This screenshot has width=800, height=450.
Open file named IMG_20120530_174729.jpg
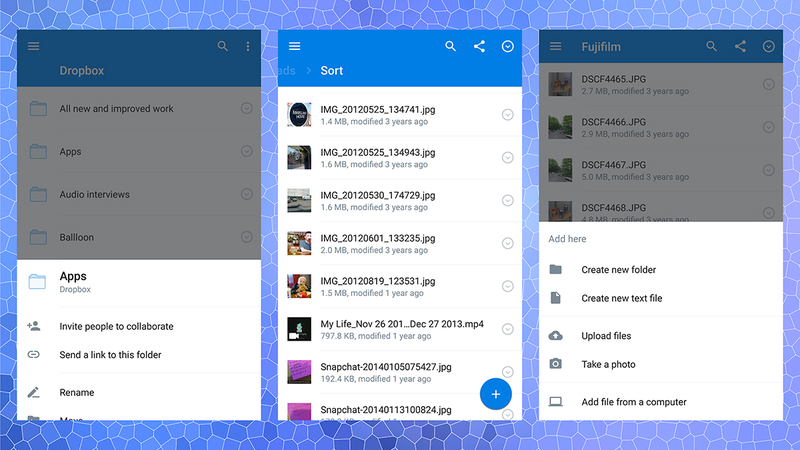pyautogui.click(x=378, y=195)
